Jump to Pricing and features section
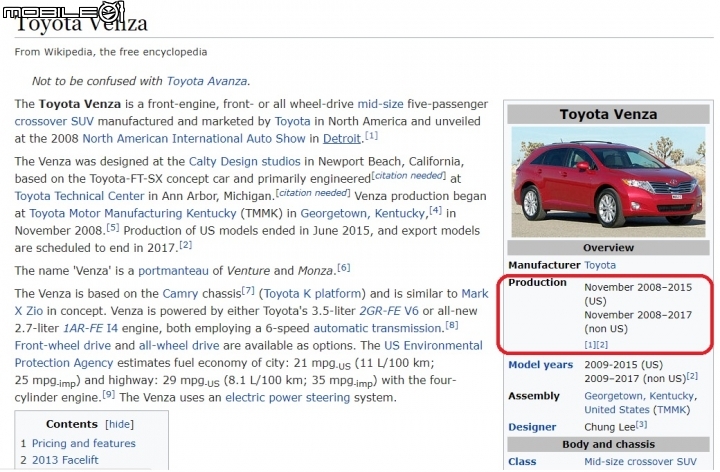This screenshot has width=720, height=472. (83, 443)
